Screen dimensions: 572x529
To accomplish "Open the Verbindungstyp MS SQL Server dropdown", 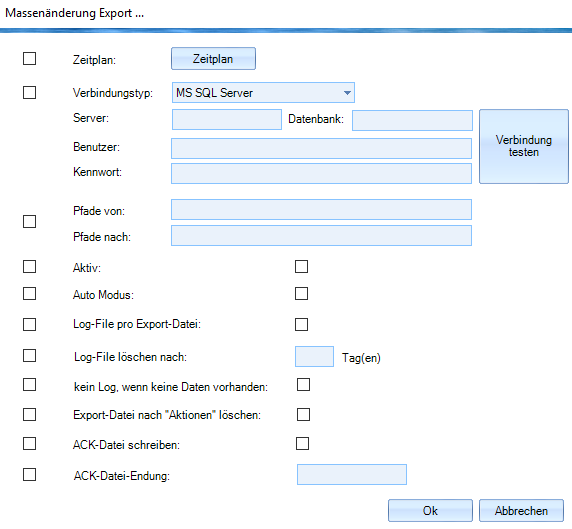I will pos(263,93).
